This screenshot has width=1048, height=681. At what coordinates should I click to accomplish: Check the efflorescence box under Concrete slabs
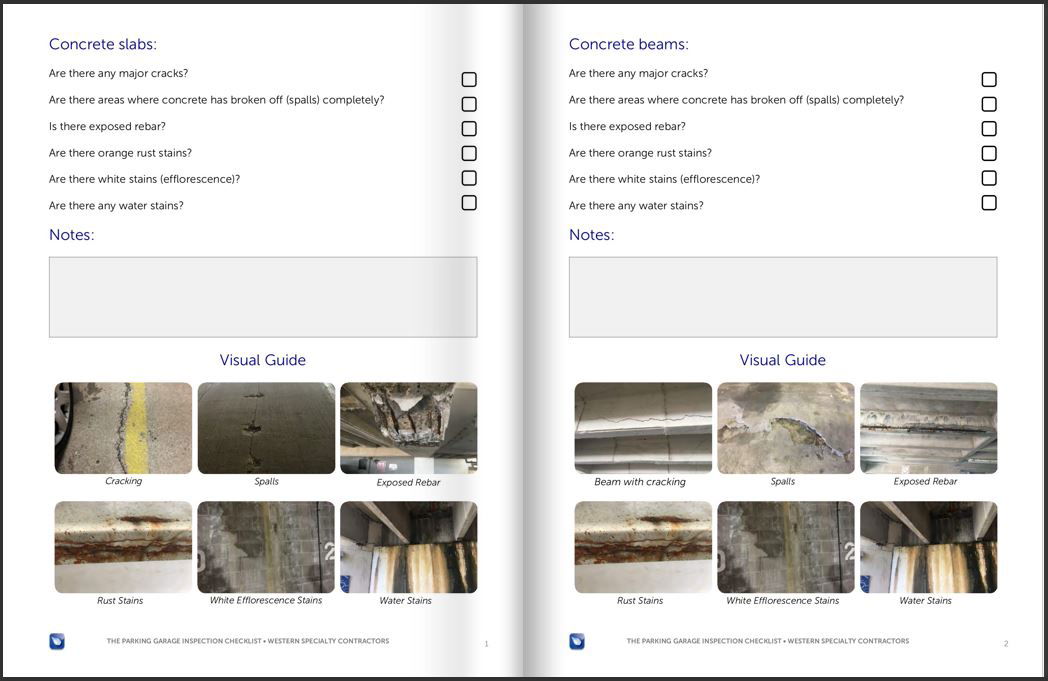pos(469,177)
